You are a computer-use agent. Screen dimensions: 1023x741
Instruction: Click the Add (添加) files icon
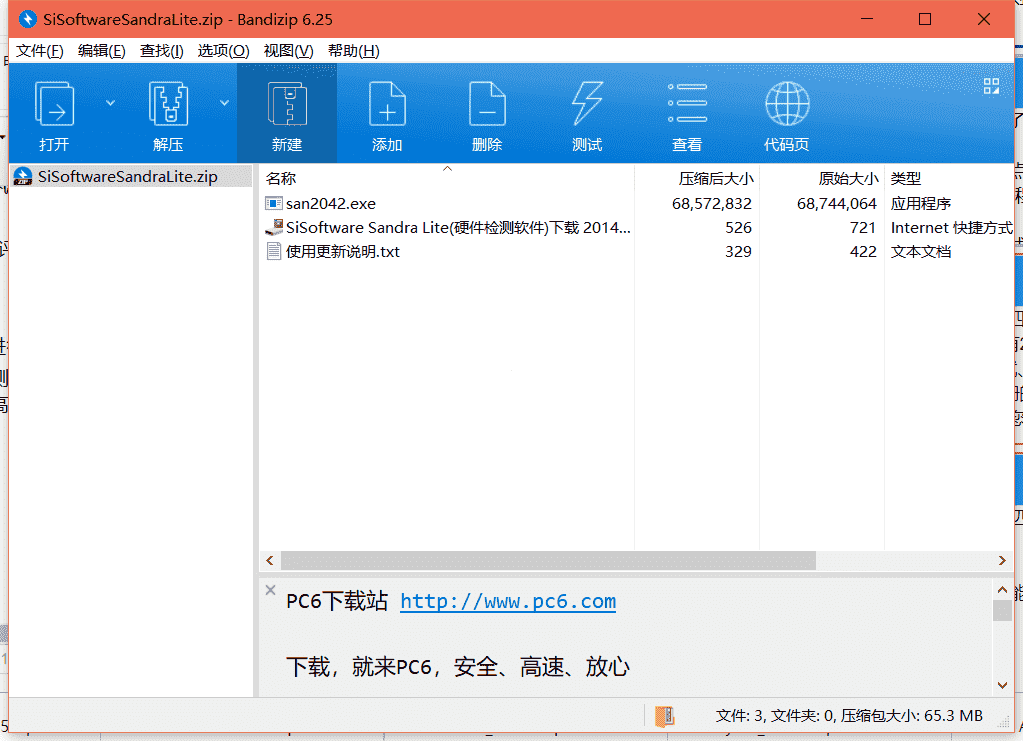(x=387, y=103)
